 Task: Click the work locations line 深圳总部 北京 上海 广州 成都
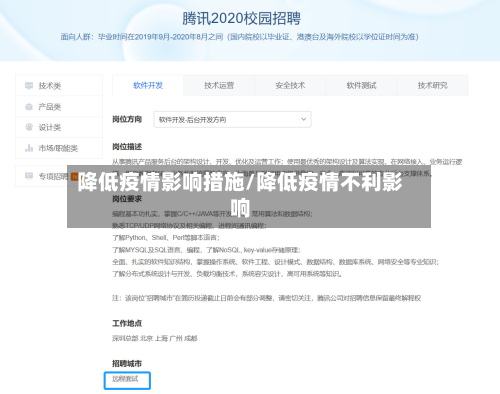pyautogui.click(x=155, y=338)
